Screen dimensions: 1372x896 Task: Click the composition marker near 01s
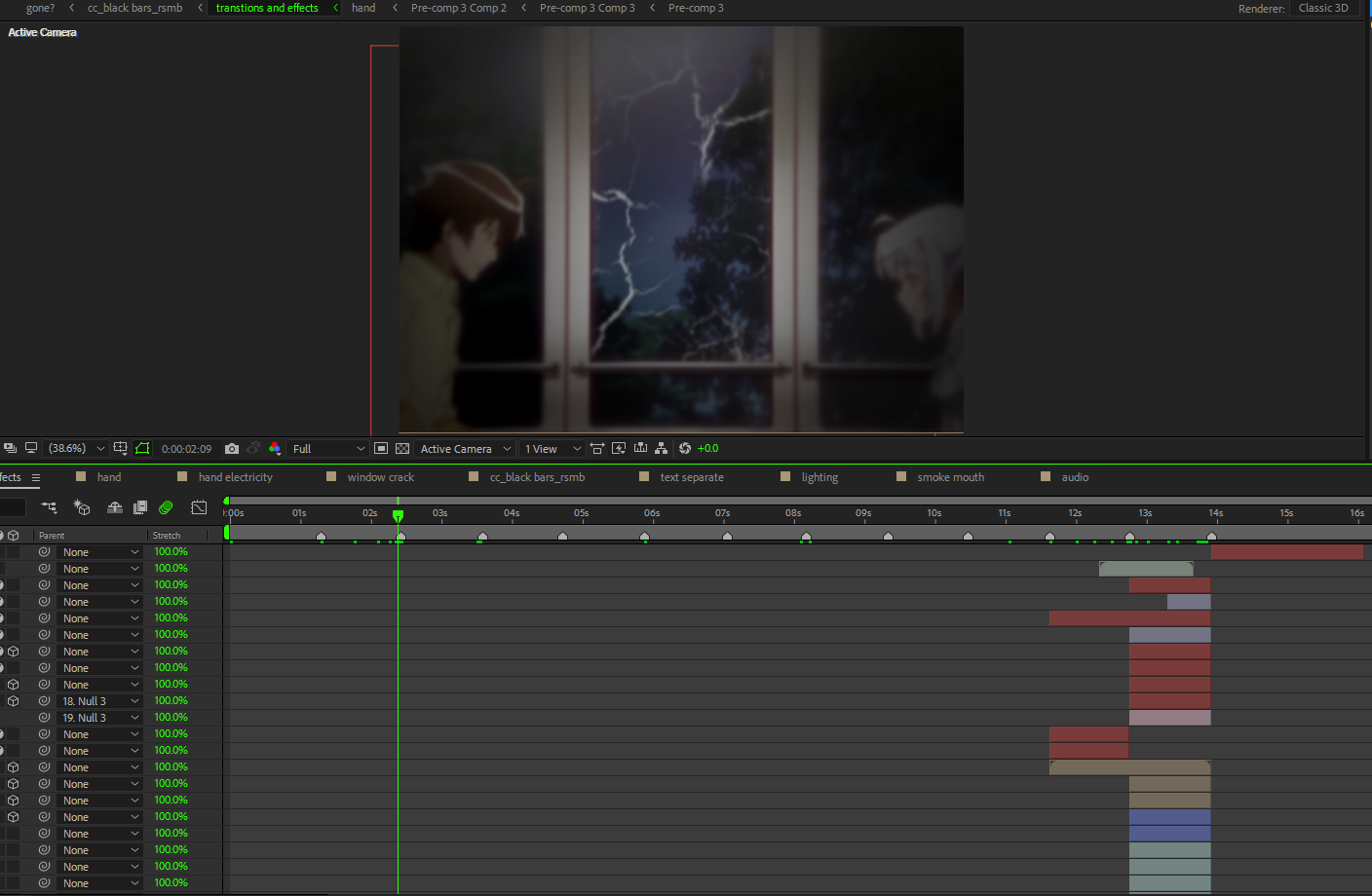321,537
